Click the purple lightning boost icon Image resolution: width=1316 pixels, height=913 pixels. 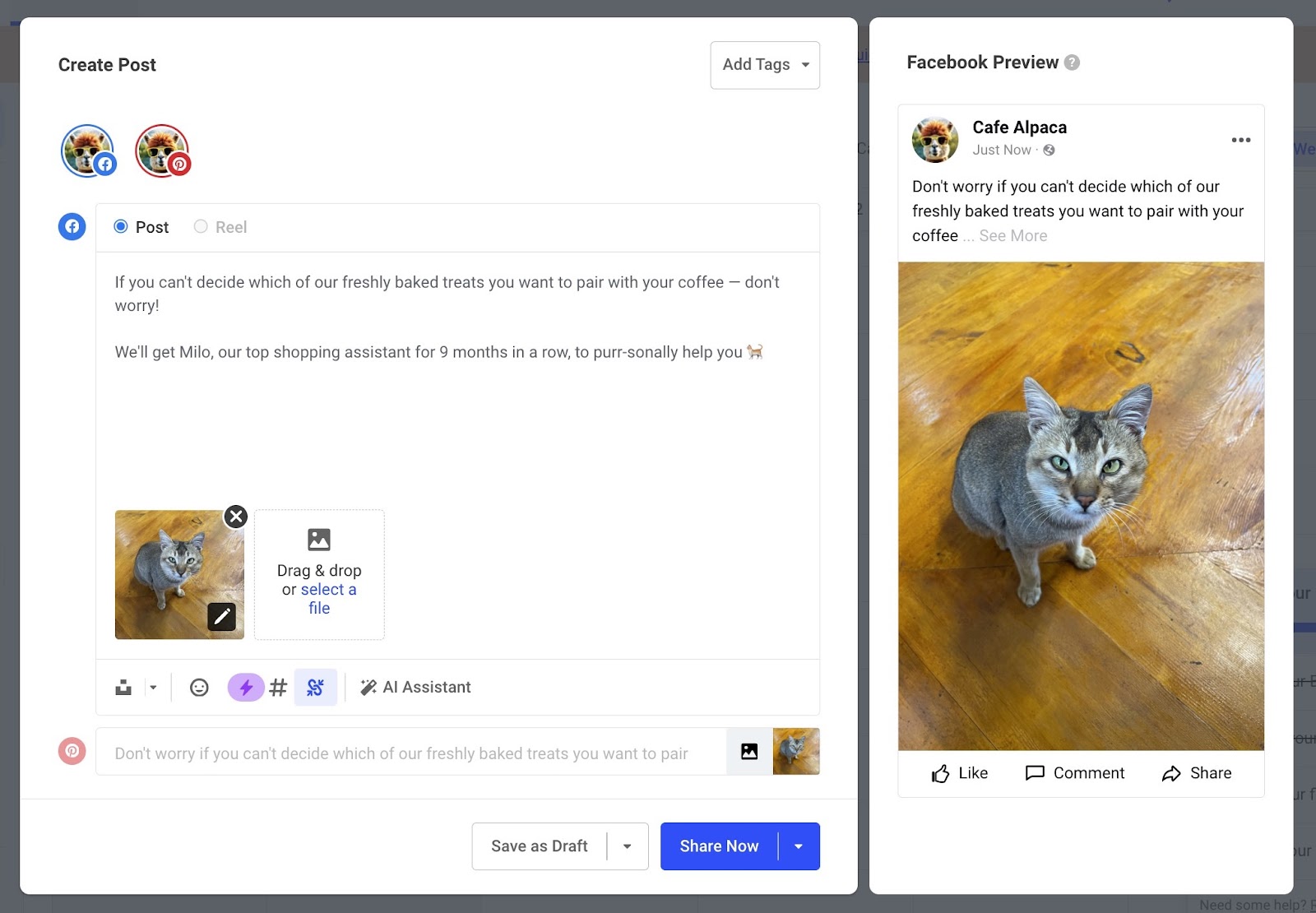click(x=245, y=687)
